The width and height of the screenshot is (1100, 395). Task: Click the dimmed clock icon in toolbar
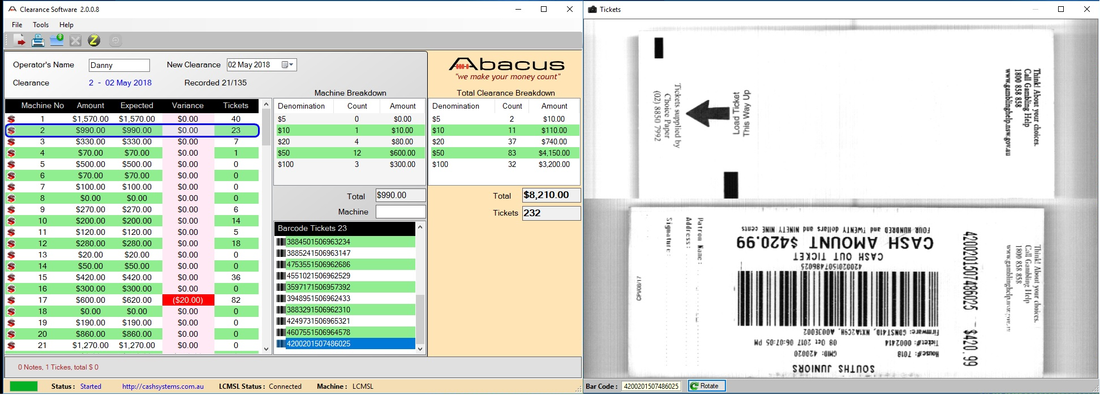pyautogui.click(x=116, y=41)
